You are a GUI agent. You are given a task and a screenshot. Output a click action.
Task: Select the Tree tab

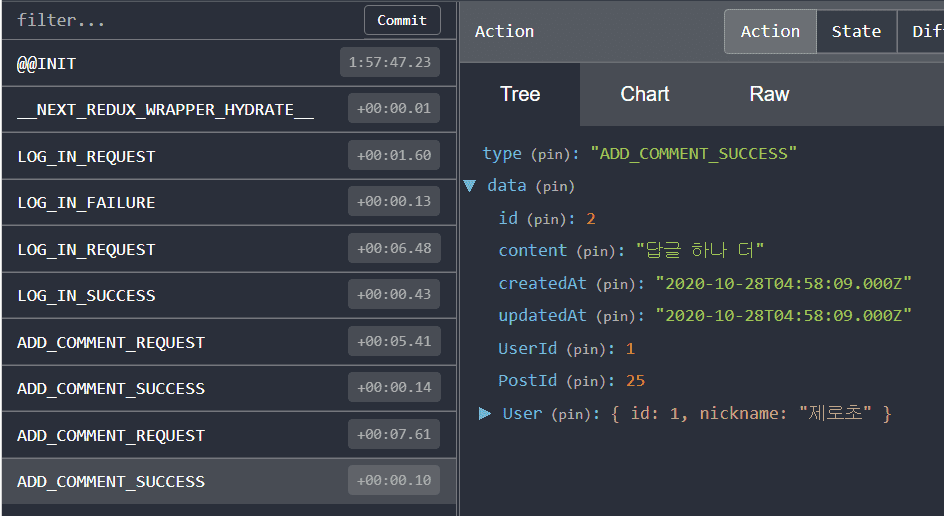point(520,94)
